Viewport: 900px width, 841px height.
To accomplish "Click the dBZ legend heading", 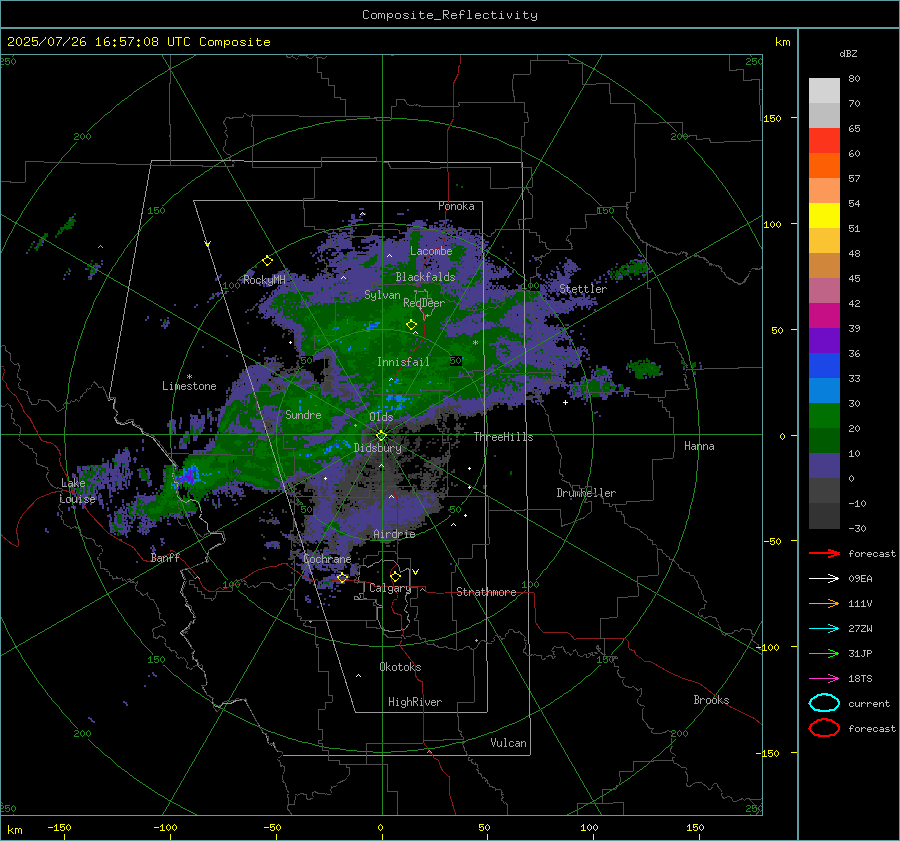I will pos(848,53).
